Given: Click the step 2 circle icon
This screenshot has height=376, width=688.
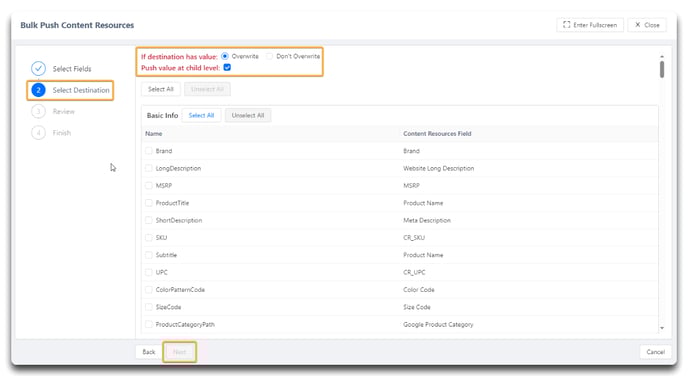Looking at the screenshot, I should pyautogui.click(x=39, y=90).
